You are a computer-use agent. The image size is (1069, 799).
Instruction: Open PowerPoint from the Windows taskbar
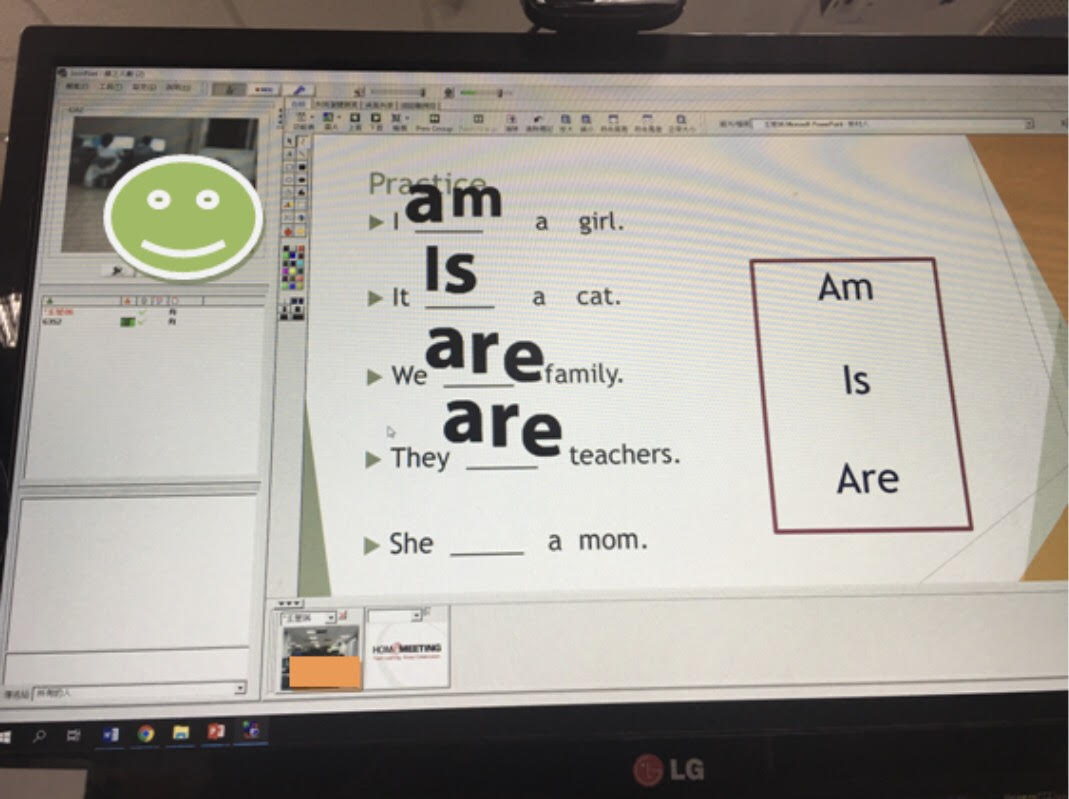coord(215,734)
